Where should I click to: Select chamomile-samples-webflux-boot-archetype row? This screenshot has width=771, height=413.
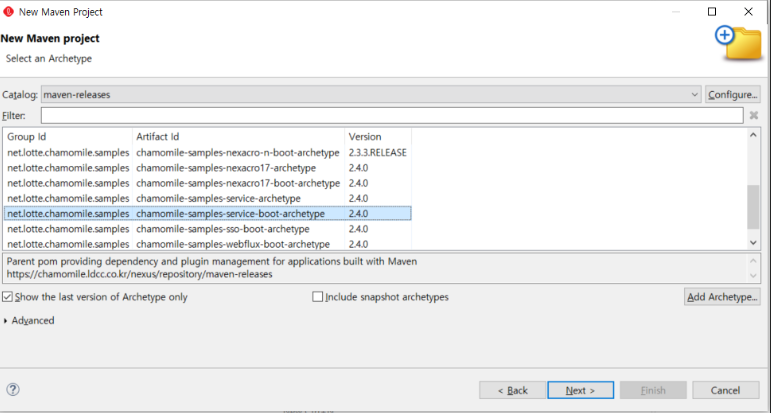232,244
